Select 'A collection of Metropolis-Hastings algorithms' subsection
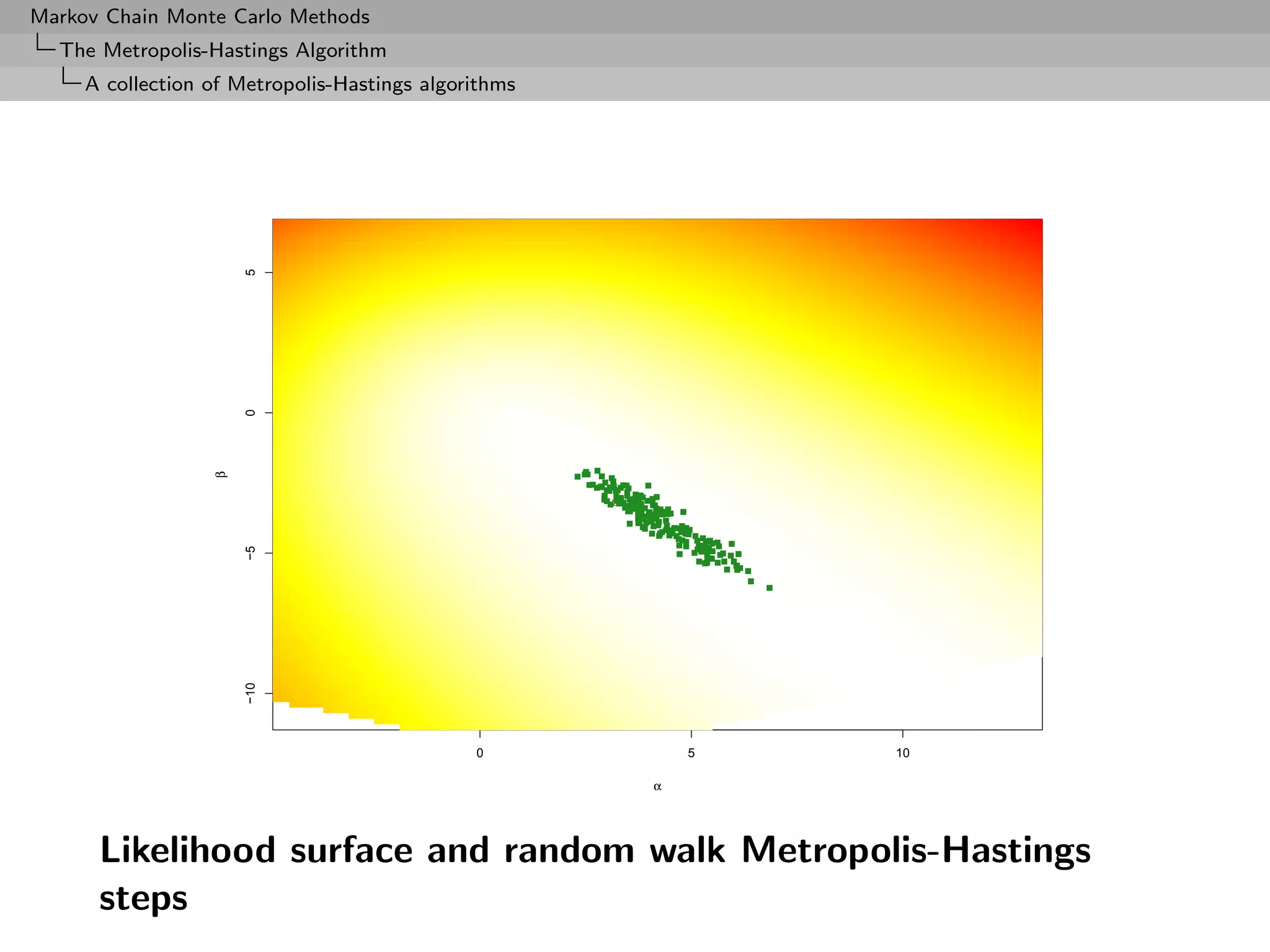This screenshot has width=1270, height=952. [x=300, y=84]
